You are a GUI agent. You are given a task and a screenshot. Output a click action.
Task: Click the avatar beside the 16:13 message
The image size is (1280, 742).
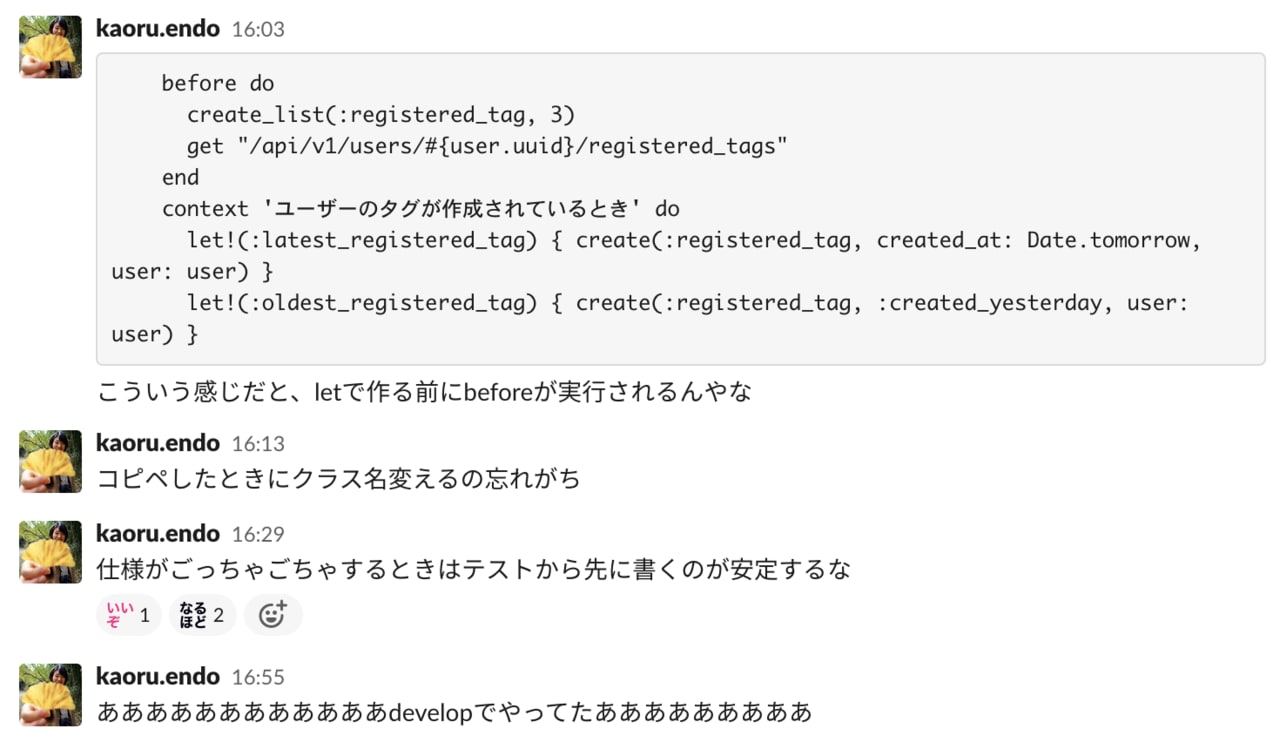click(x=50, y=461)
